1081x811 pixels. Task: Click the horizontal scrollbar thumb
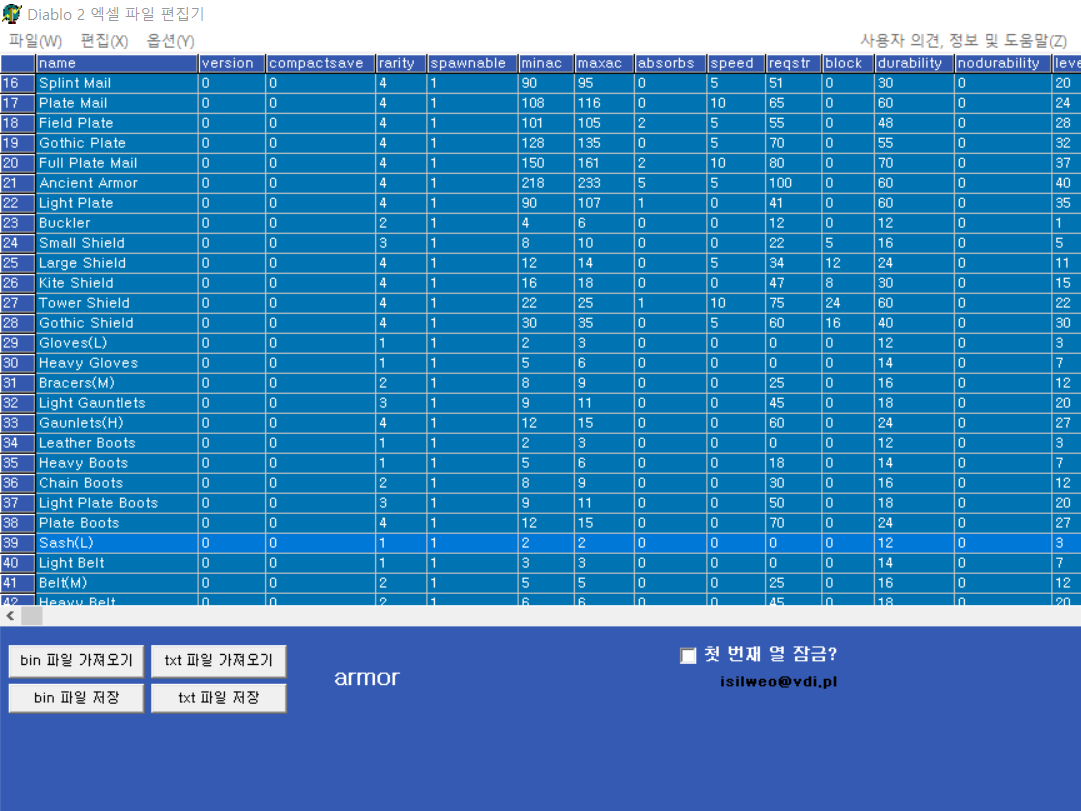(x=32, y=616)
